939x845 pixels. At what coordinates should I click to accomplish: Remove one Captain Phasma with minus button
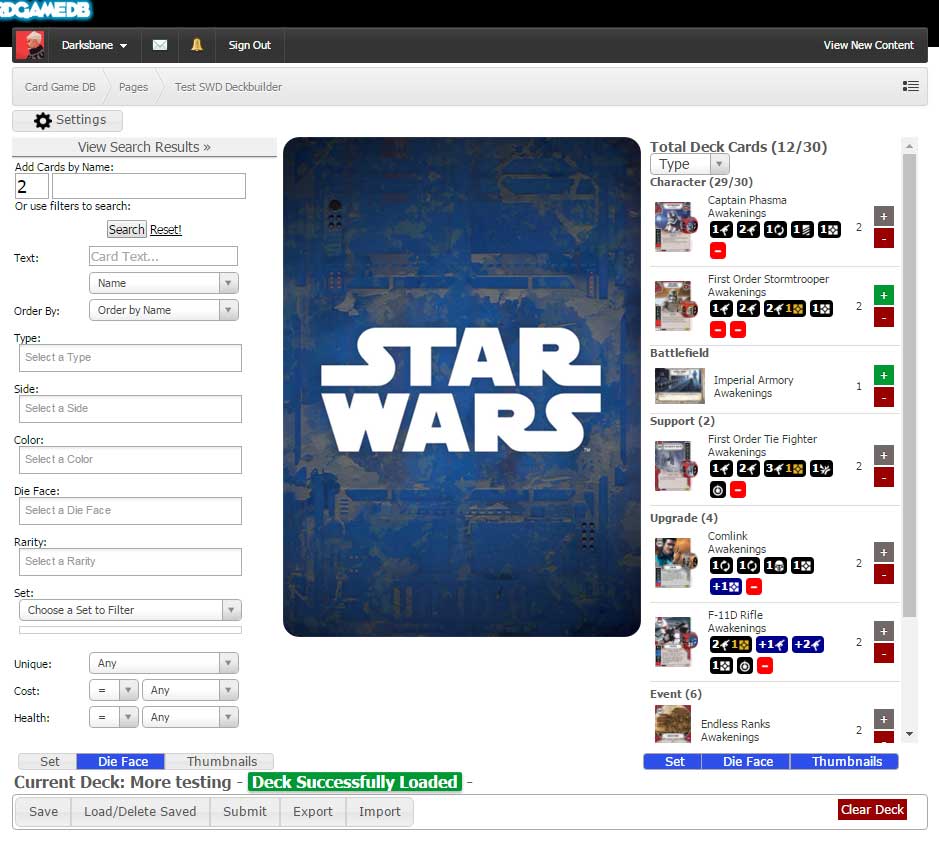click(x=883, y=238)
